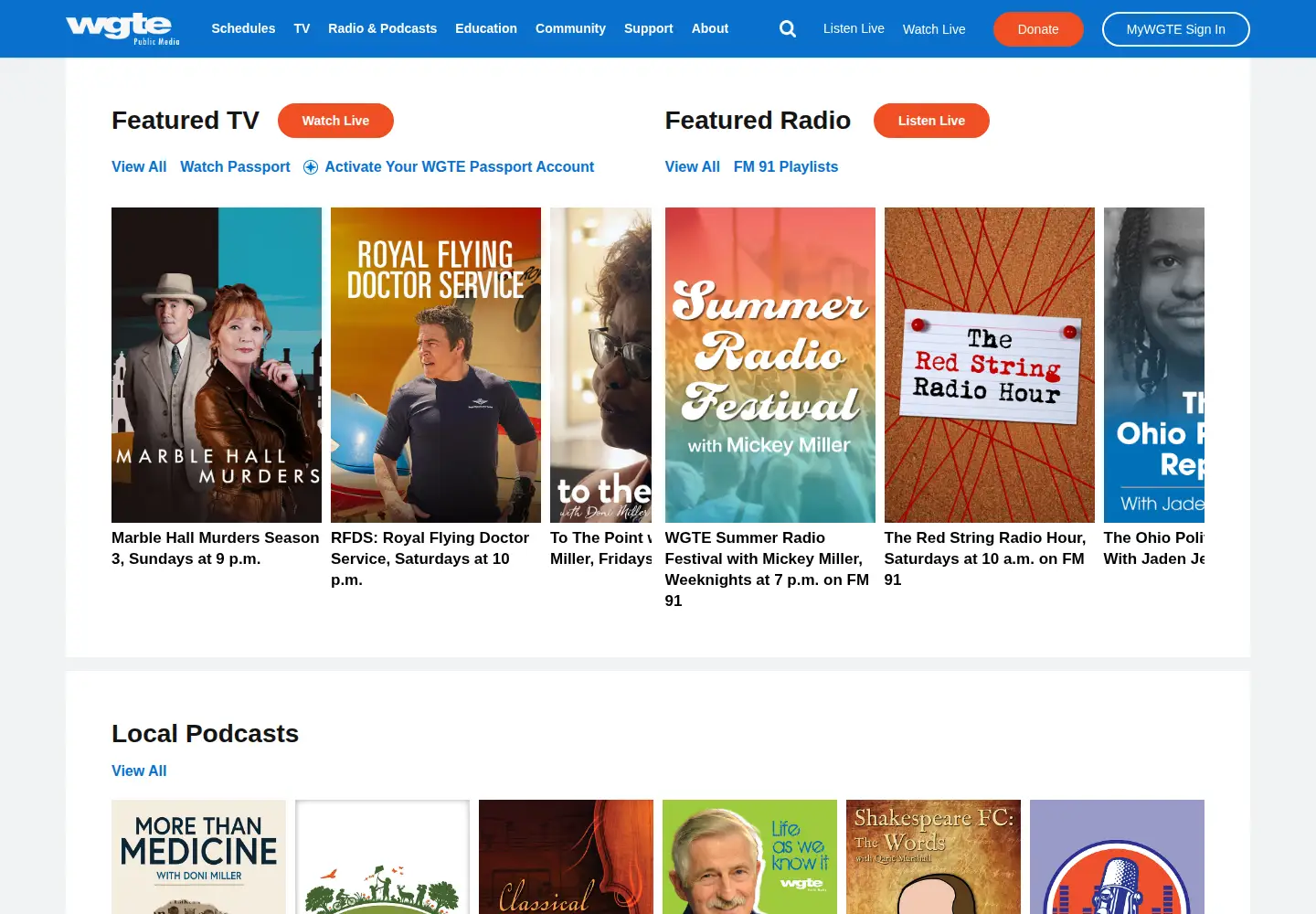1316x914 pixels.
Task: Click the Donate button
Action: tap(1038, 29)
